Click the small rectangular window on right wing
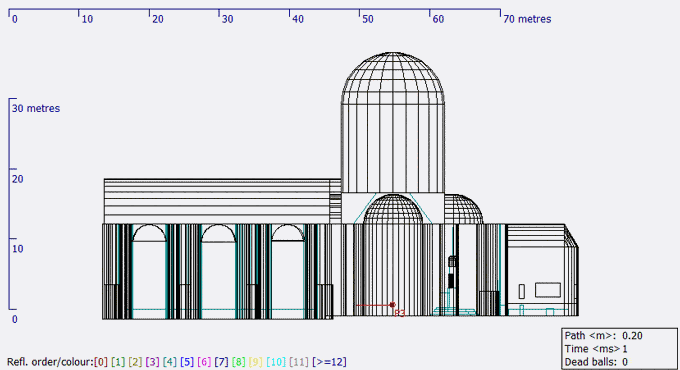 coord(522,291)
